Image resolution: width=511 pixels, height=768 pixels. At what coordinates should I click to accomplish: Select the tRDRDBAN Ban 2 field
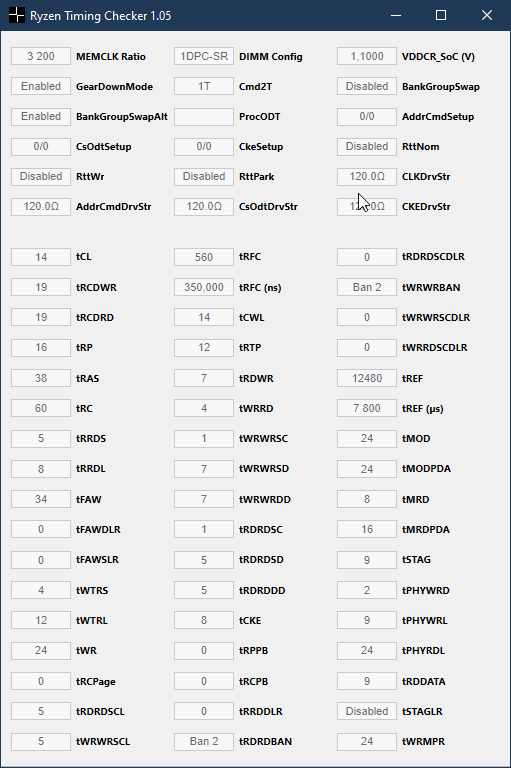click(x=204, y=742)
